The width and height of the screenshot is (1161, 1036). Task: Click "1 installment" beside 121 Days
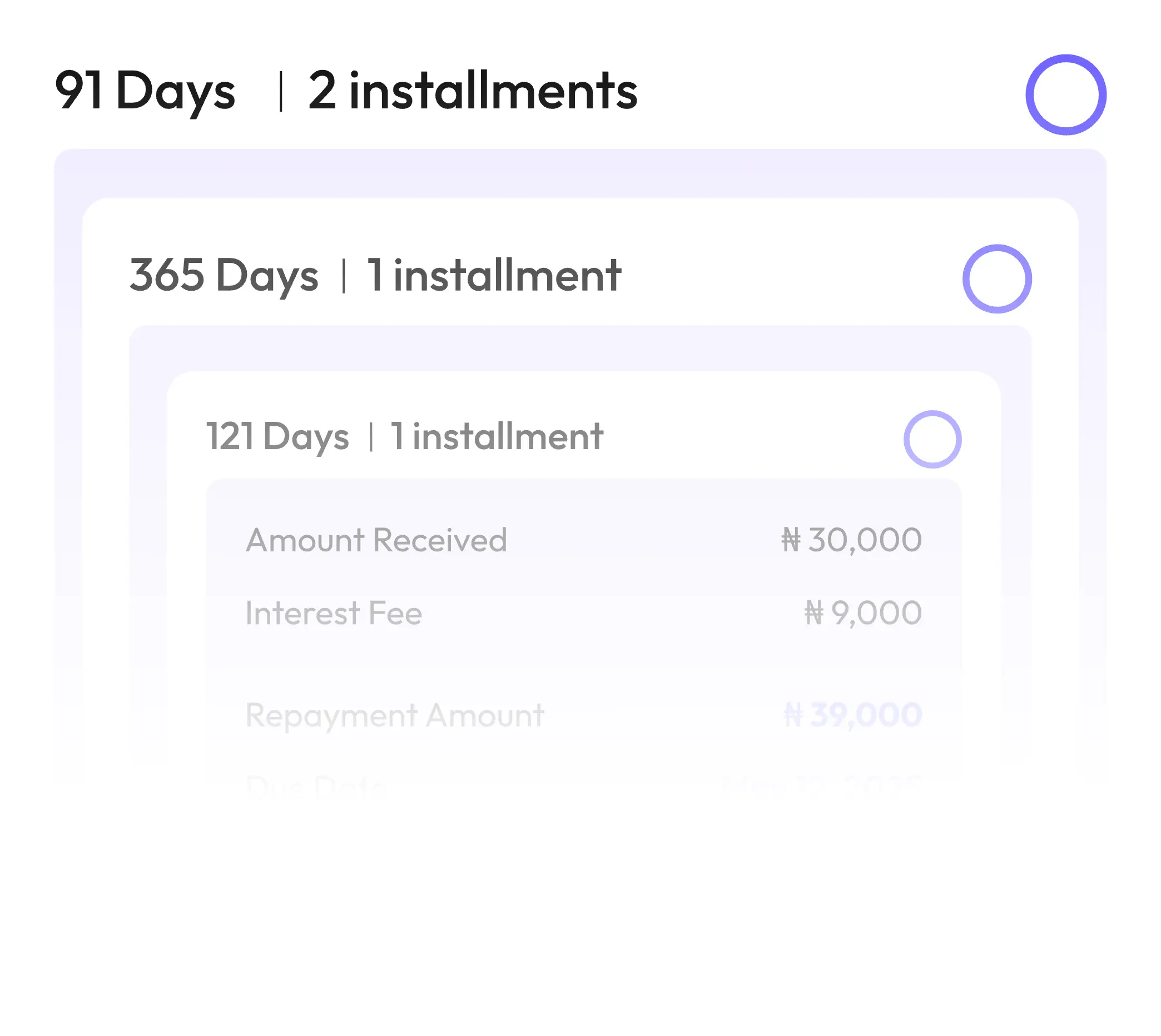[497, 437]
